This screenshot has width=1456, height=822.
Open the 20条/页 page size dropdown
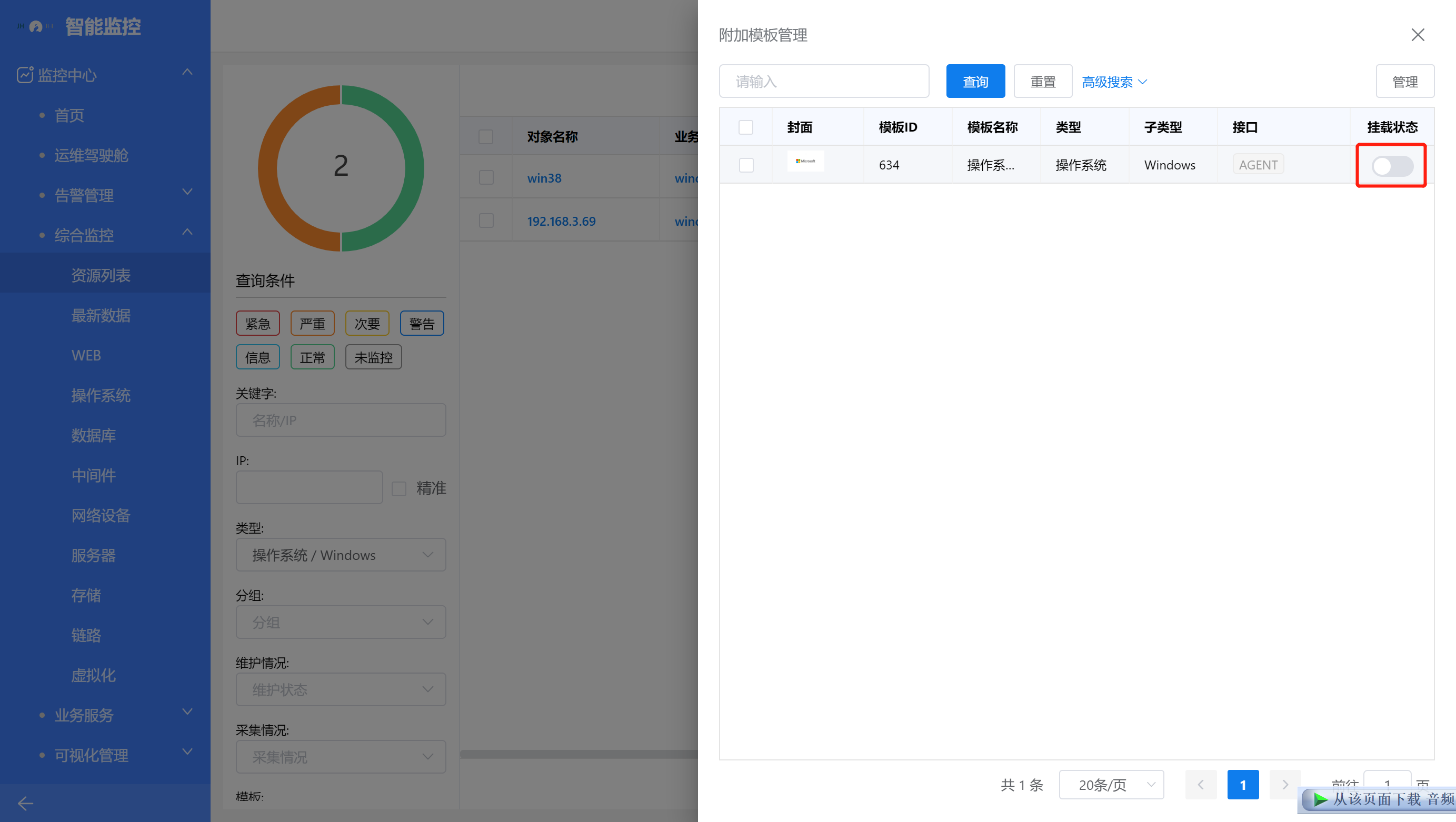point(1111,784)
